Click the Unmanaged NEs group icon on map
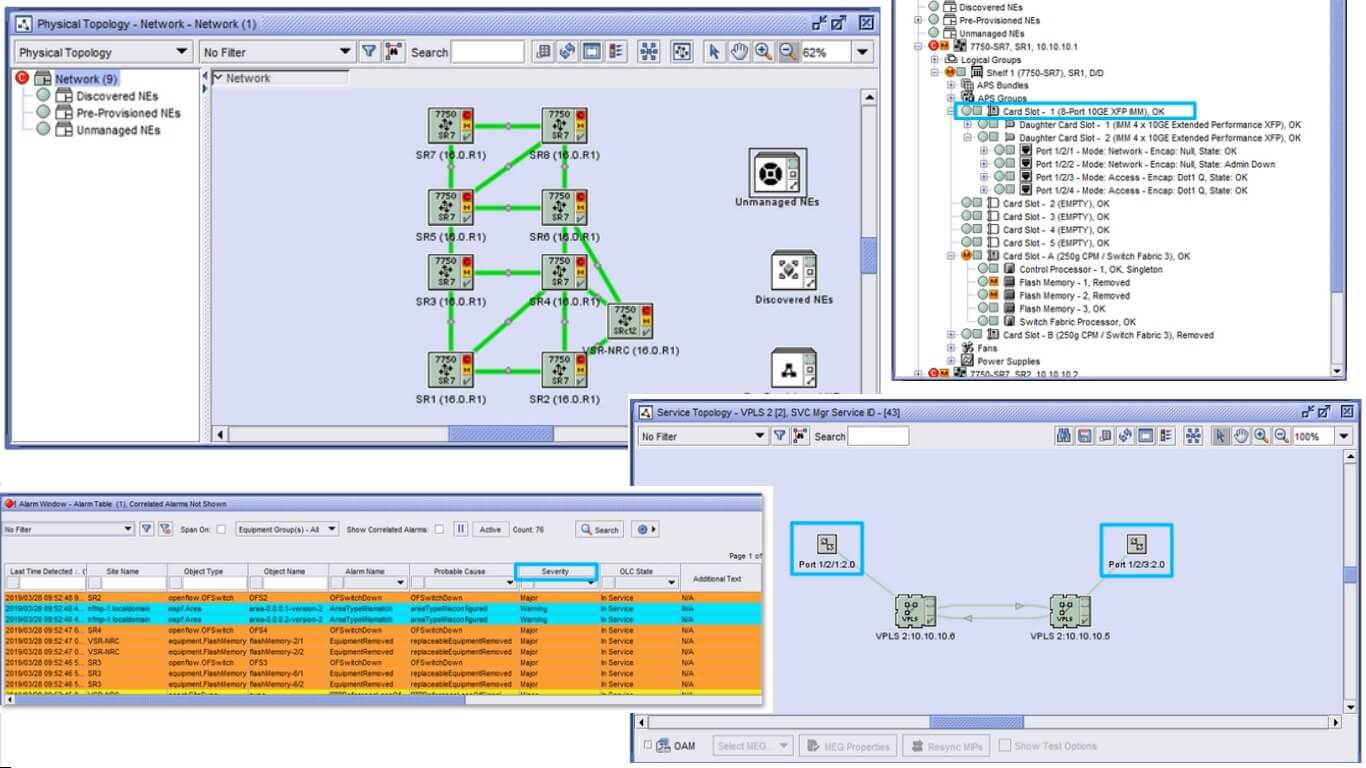 [777, 172]
